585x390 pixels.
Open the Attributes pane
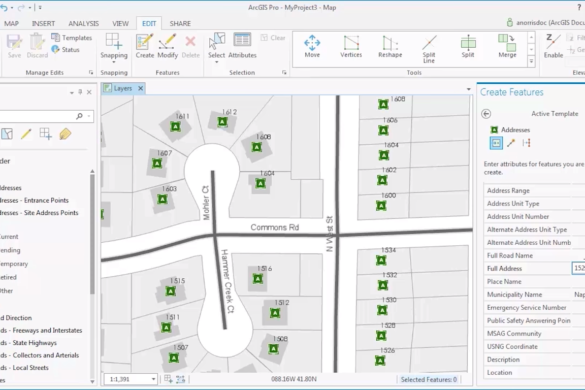(x=242, y=46)
